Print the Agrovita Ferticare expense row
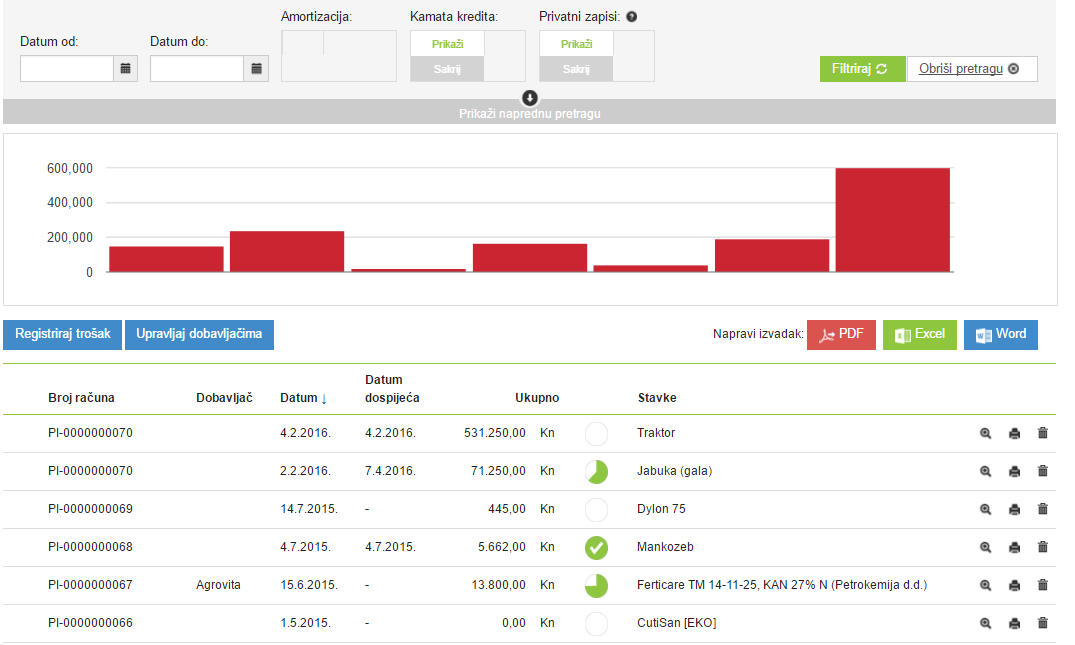The image size is (1075, 645). pos(1014,585)
